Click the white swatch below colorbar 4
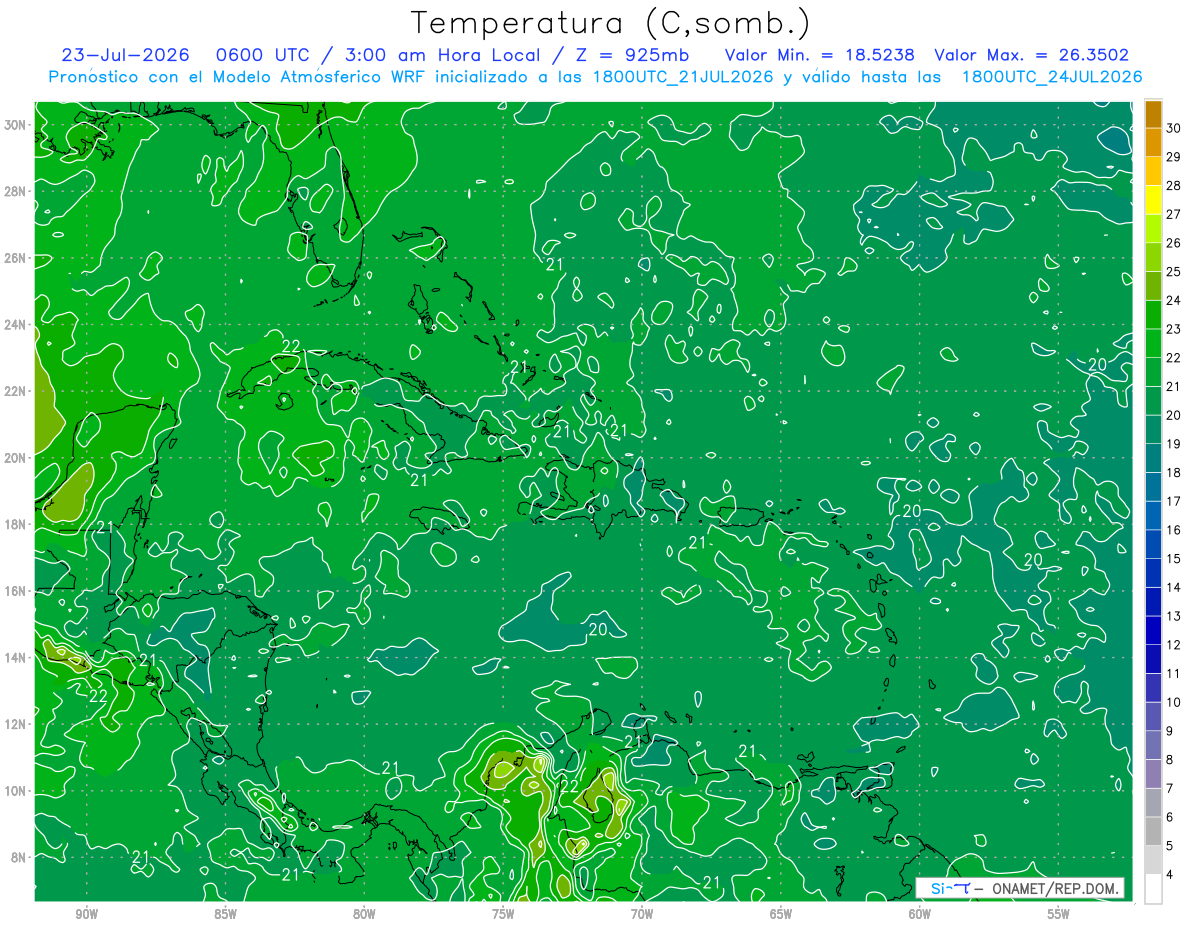Image resolution: width=1200 pixels, height=927 pixels. coord(1153,889)
